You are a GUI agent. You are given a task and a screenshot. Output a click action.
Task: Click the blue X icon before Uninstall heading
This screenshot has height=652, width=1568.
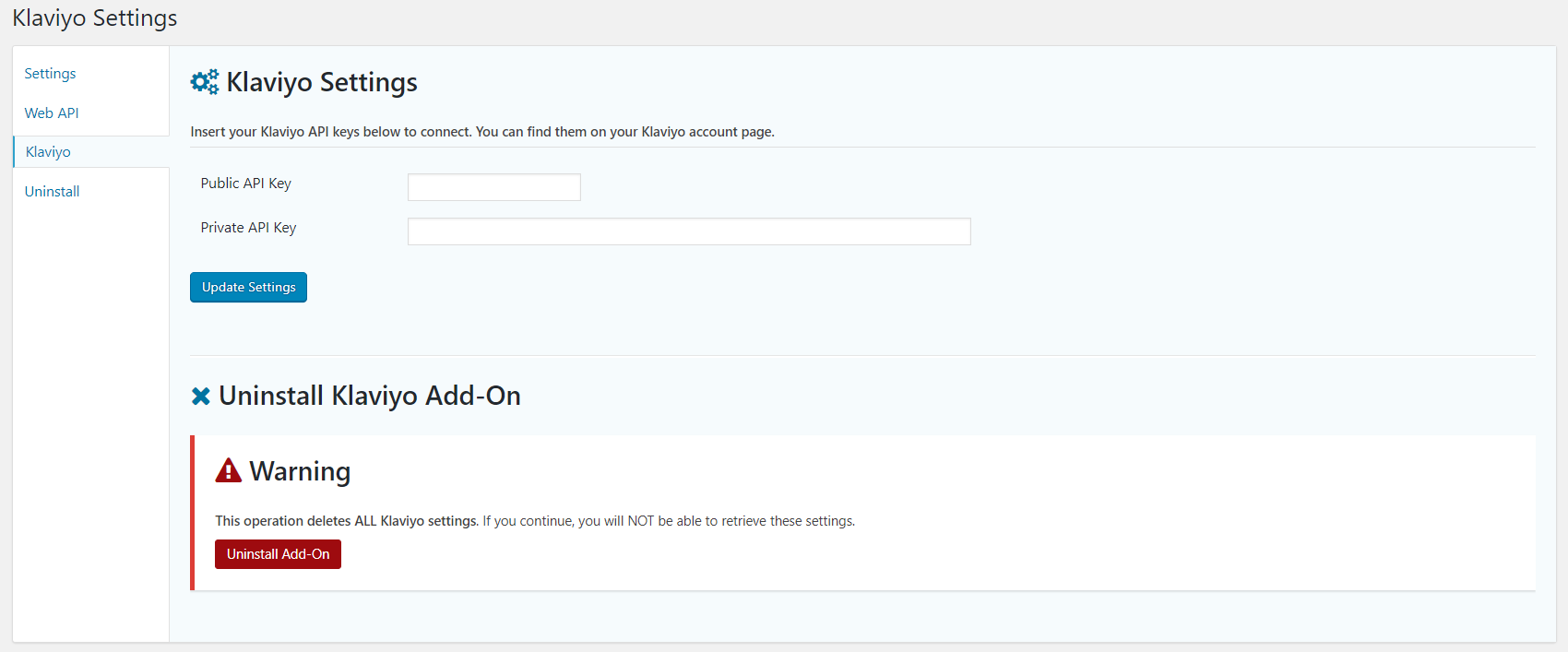[200, 397]
